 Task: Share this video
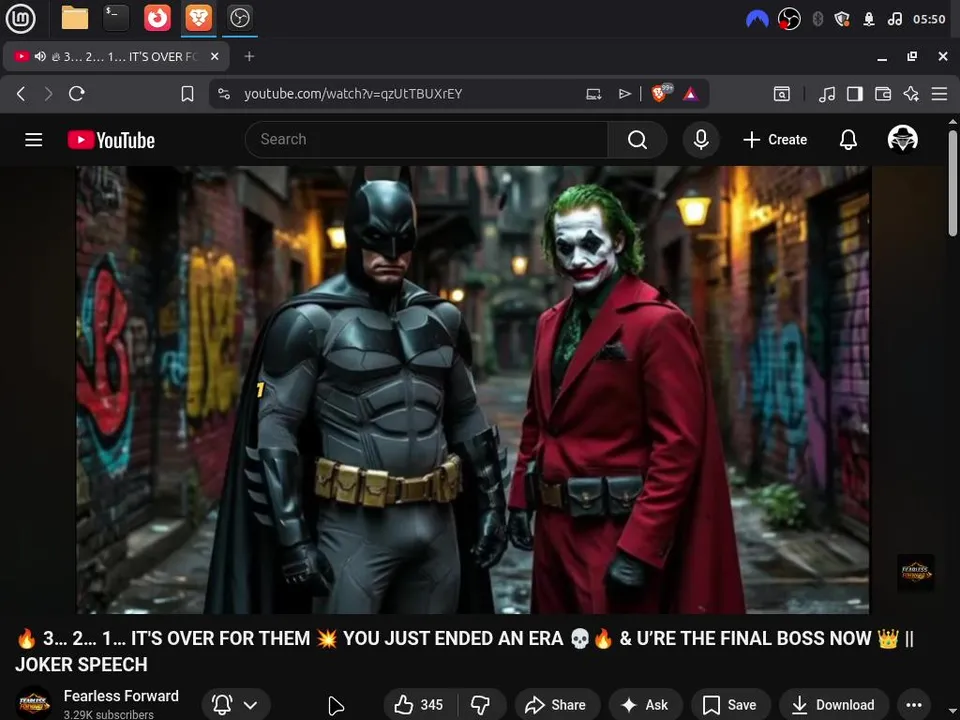556,705
